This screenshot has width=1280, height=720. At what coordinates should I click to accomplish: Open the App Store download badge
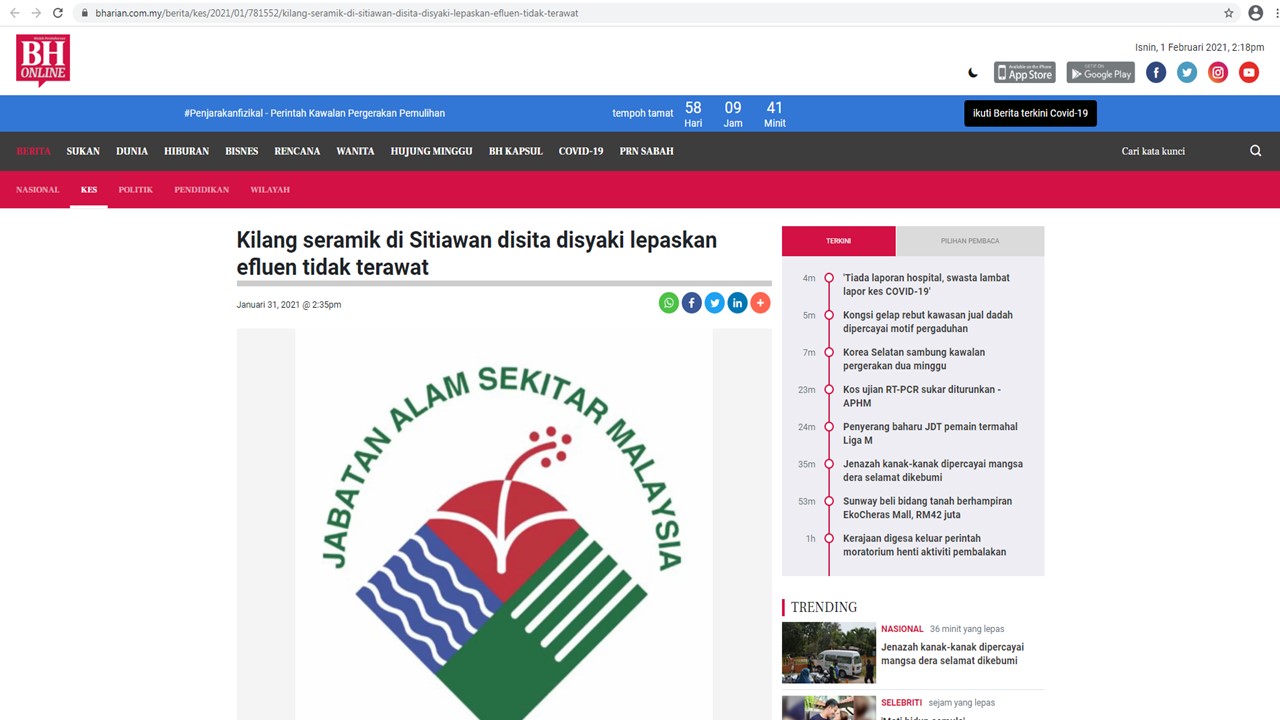tap(1025, 72)
